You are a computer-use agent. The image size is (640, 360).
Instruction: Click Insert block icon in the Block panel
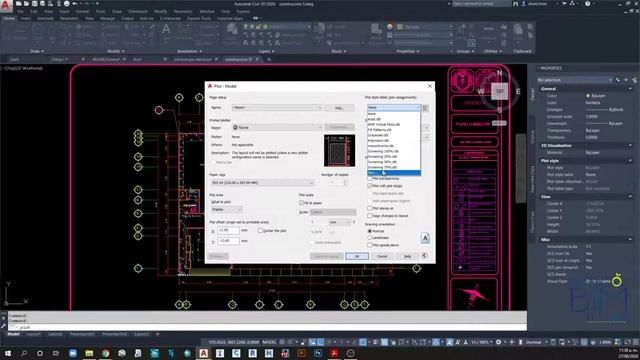tap(320, 29)
